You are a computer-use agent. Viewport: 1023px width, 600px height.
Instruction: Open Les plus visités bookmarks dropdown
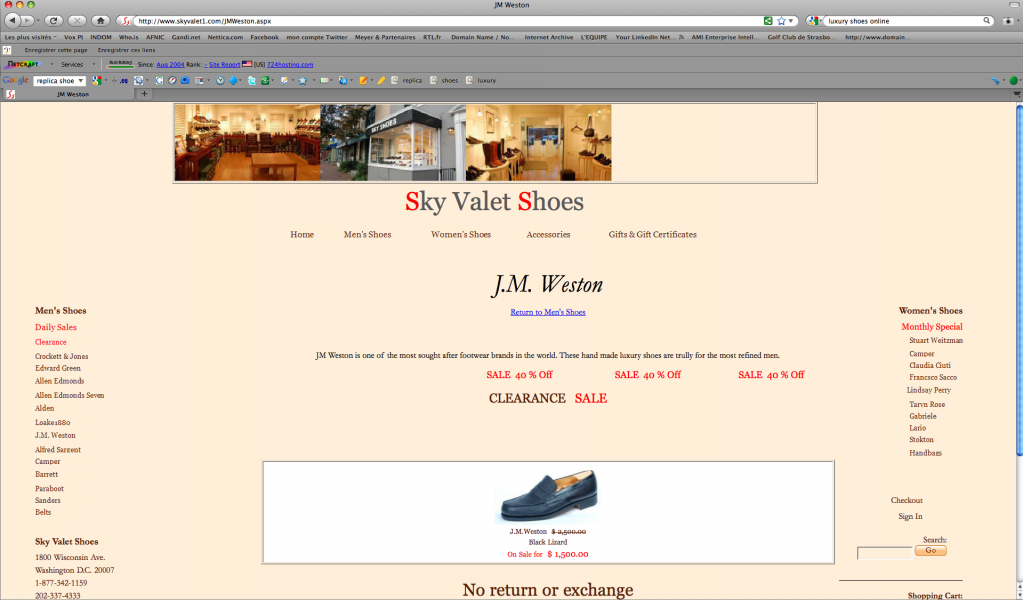[31, 37]
